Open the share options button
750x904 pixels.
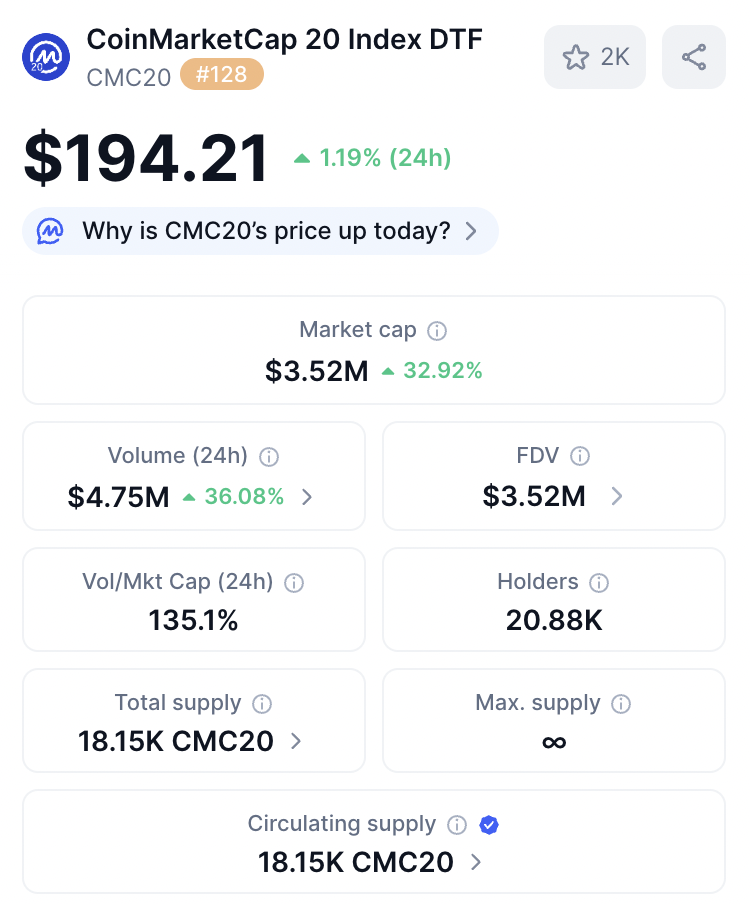point(694,57)
